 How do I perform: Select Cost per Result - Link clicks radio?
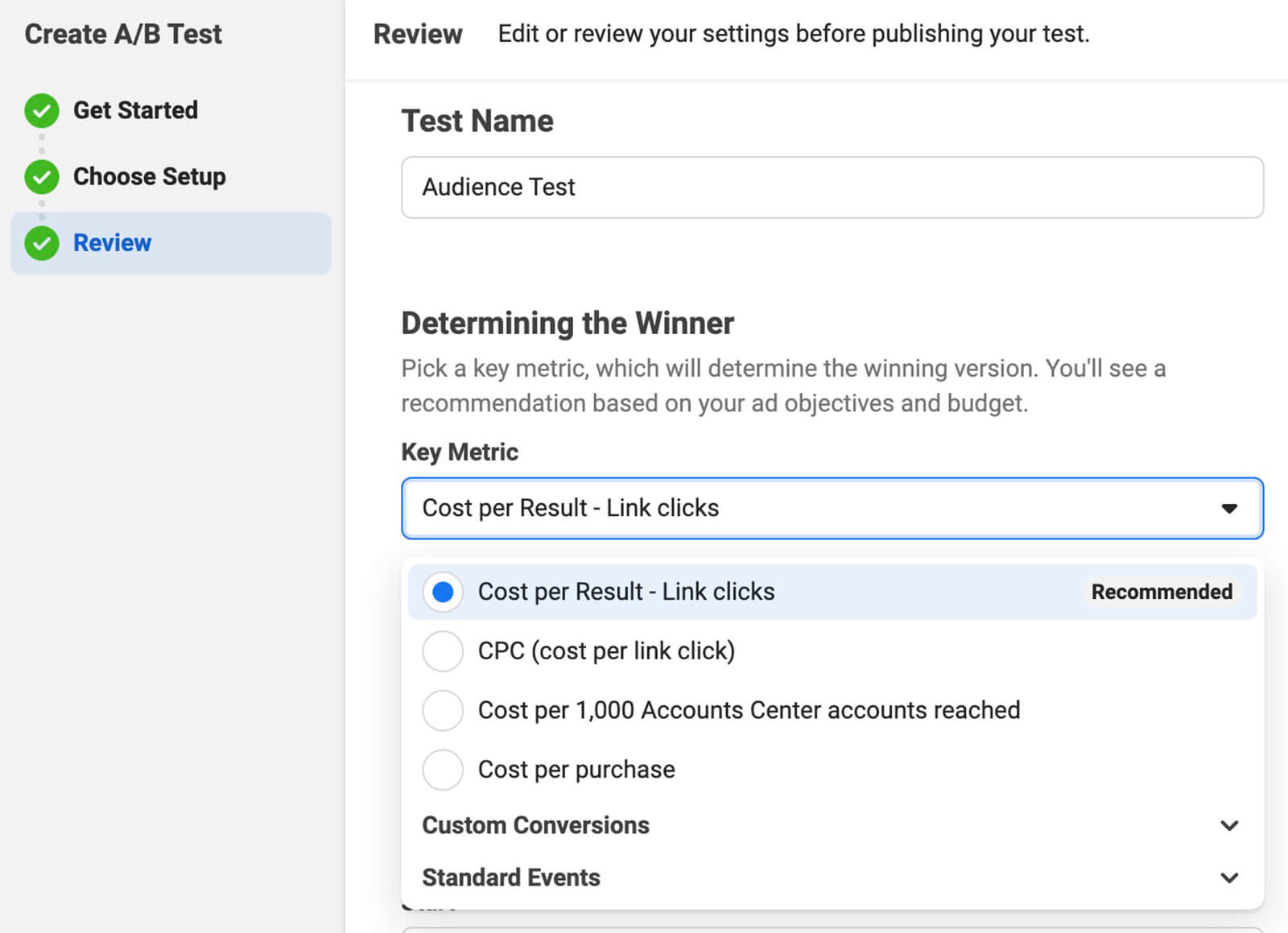click(x=443, y=592)
